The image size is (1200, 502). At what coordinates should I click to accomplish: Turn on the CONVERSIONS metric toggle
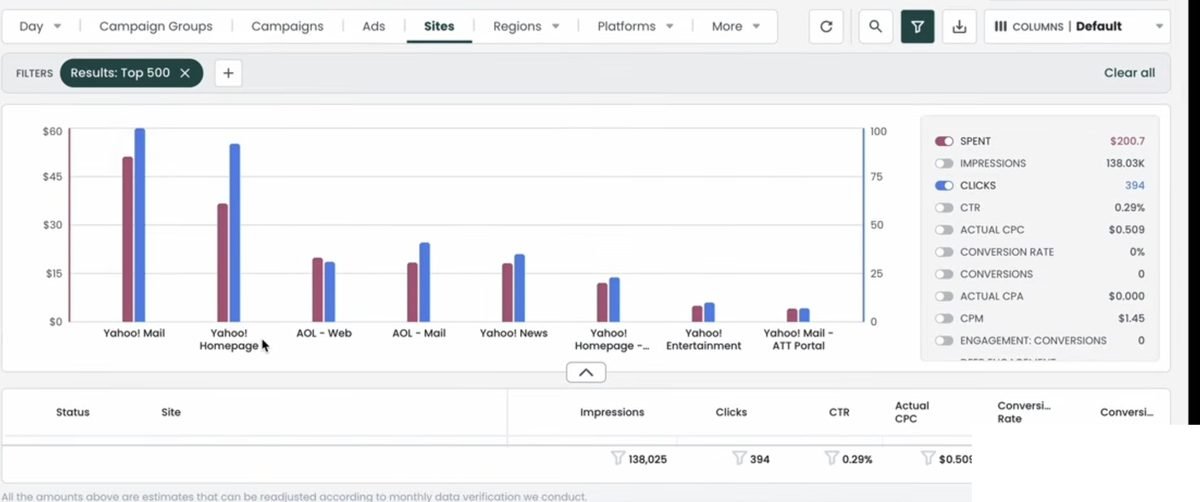pyautogui.click(x=944, y=274)
